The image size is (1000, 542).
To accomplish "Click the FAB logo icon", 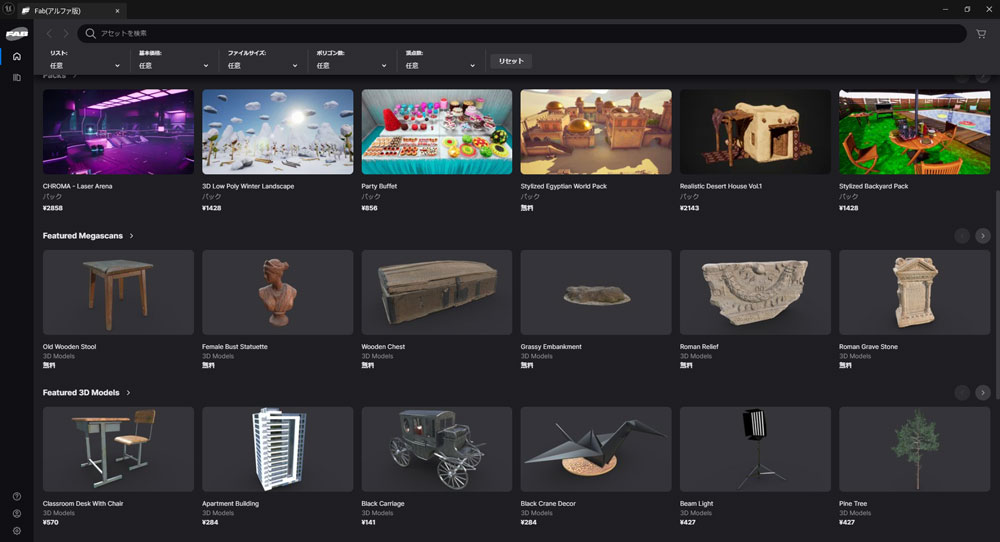I will pyautogui.click(x=17, y=34).
